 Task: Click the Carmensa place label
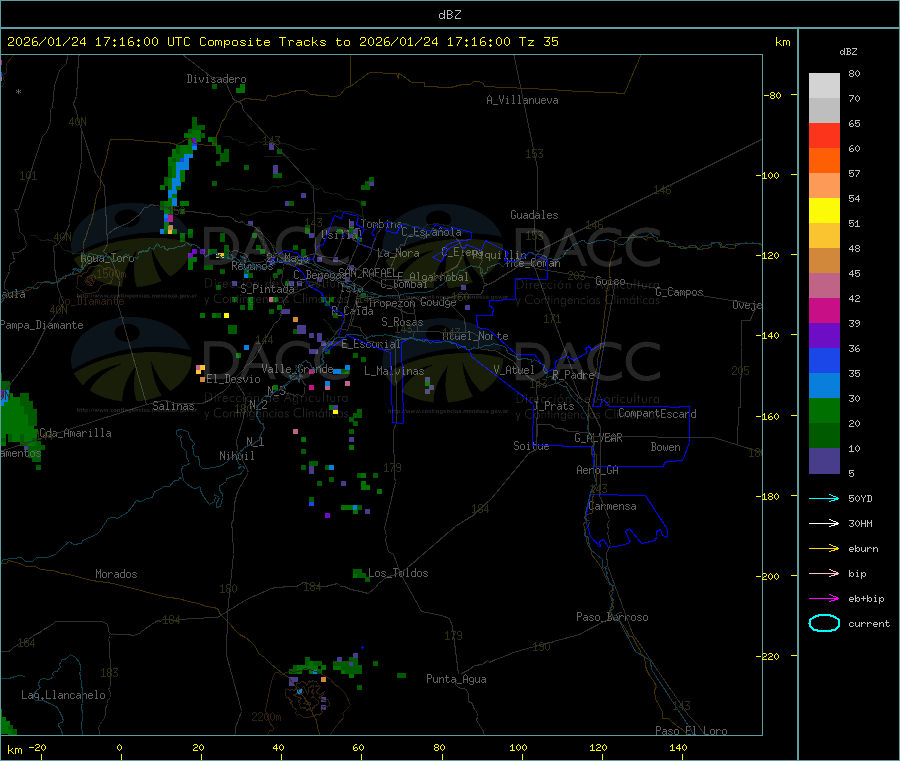coord(612,506)
